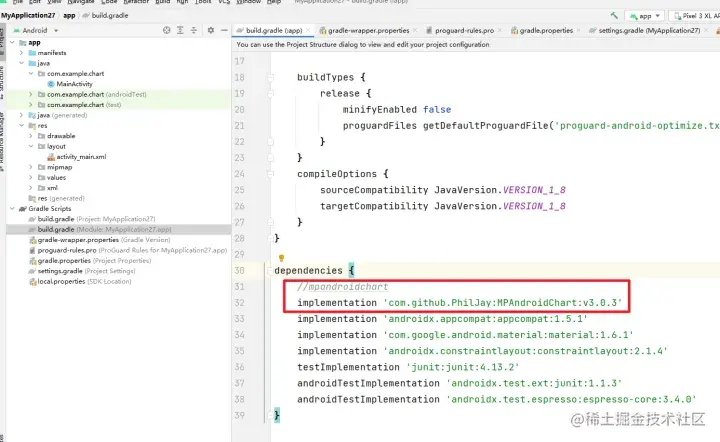Viewport: 720px width, 442px height.
Task: Close the gradle-wrapper.properties tab
Action: point(415,30)
